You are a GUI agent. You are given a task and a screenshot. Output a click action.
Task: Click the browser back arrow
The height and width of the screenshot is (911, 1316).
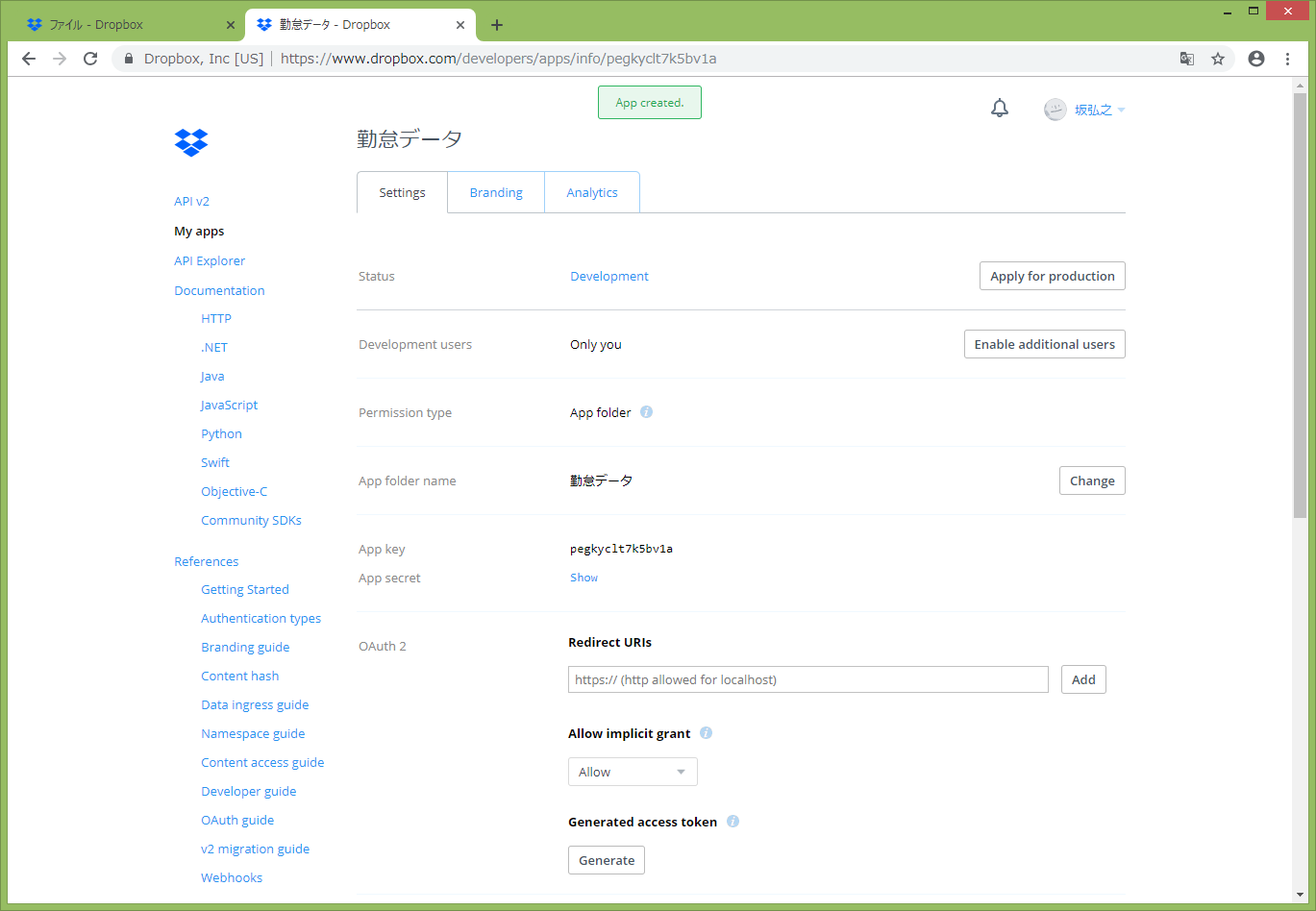coord(29,59)
